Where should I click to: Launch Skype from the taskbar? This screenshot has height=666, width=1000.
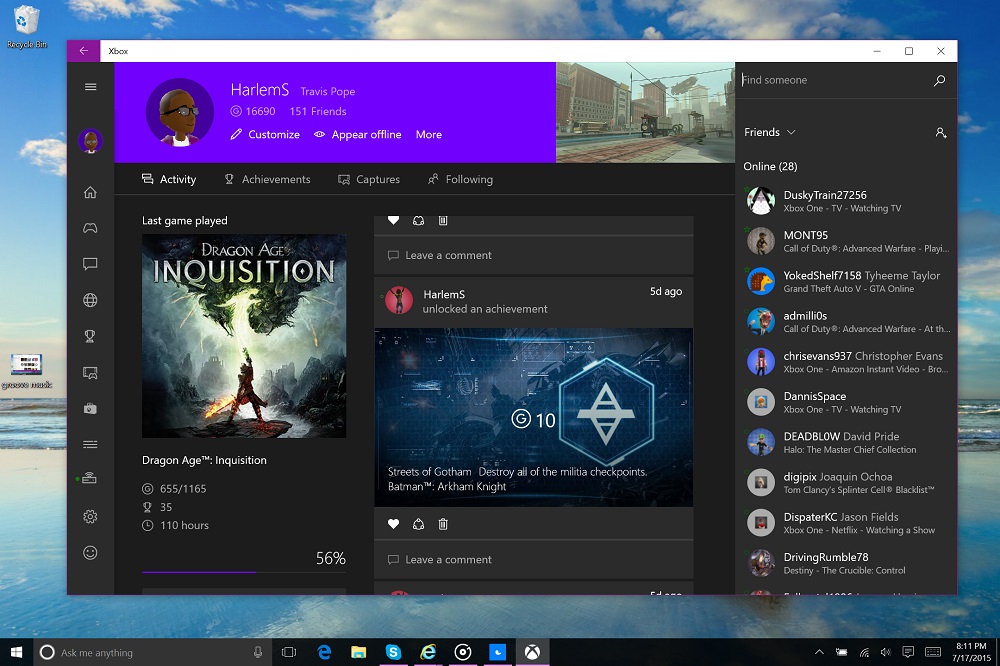tap(393, 652)
